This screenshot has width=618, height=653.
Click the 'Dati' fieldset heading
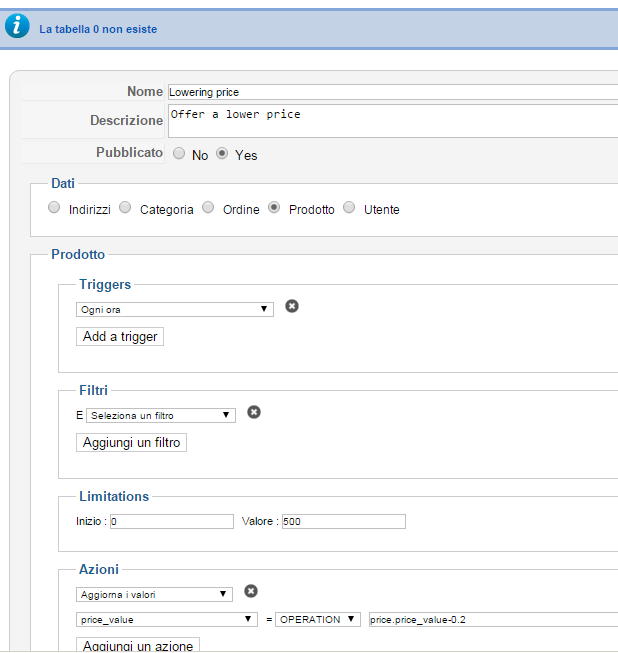tap(63, 183)
